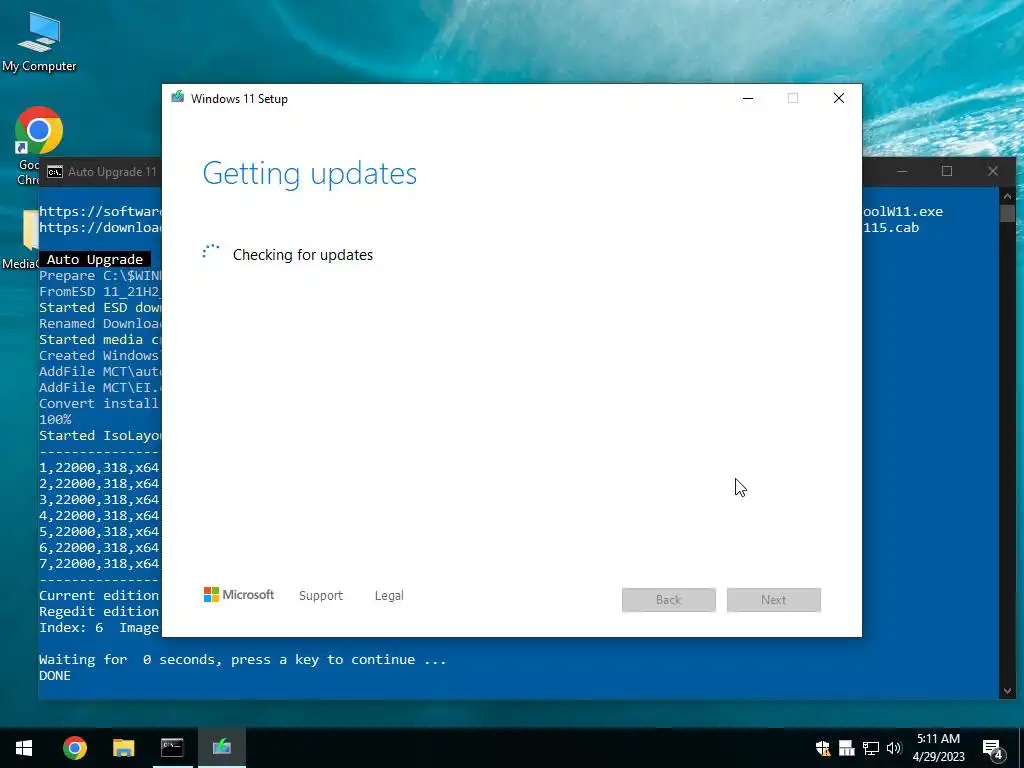This screenshot has height=768, width=1024.
Task: Click the console scrollbar up arrow
Action: tap(1007, 196)
